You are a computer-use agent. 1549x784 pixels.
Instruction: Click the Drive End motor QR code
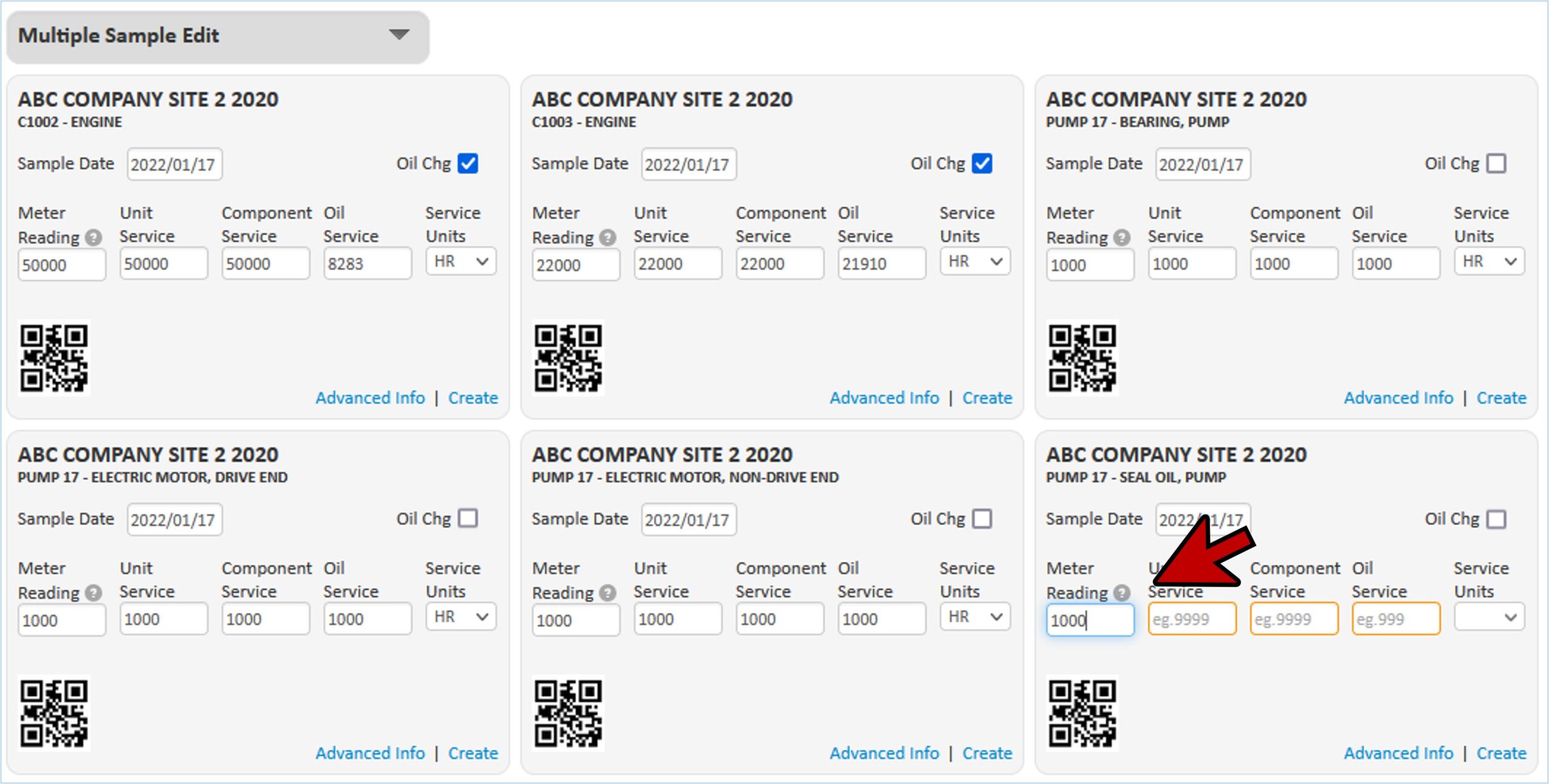click(54, 713)
